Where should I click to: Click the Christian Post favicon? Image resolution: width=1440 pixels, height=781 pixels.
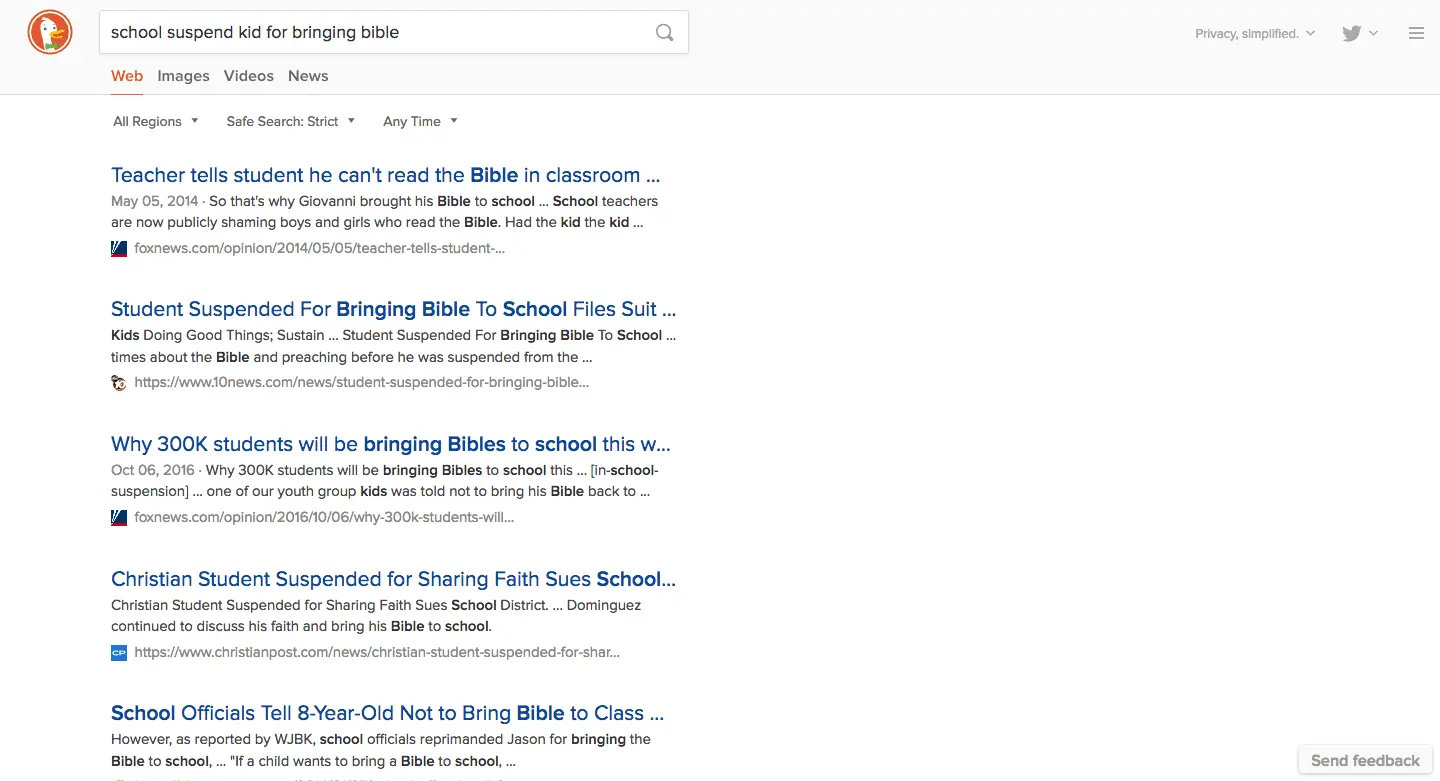[x=119, y=653]
